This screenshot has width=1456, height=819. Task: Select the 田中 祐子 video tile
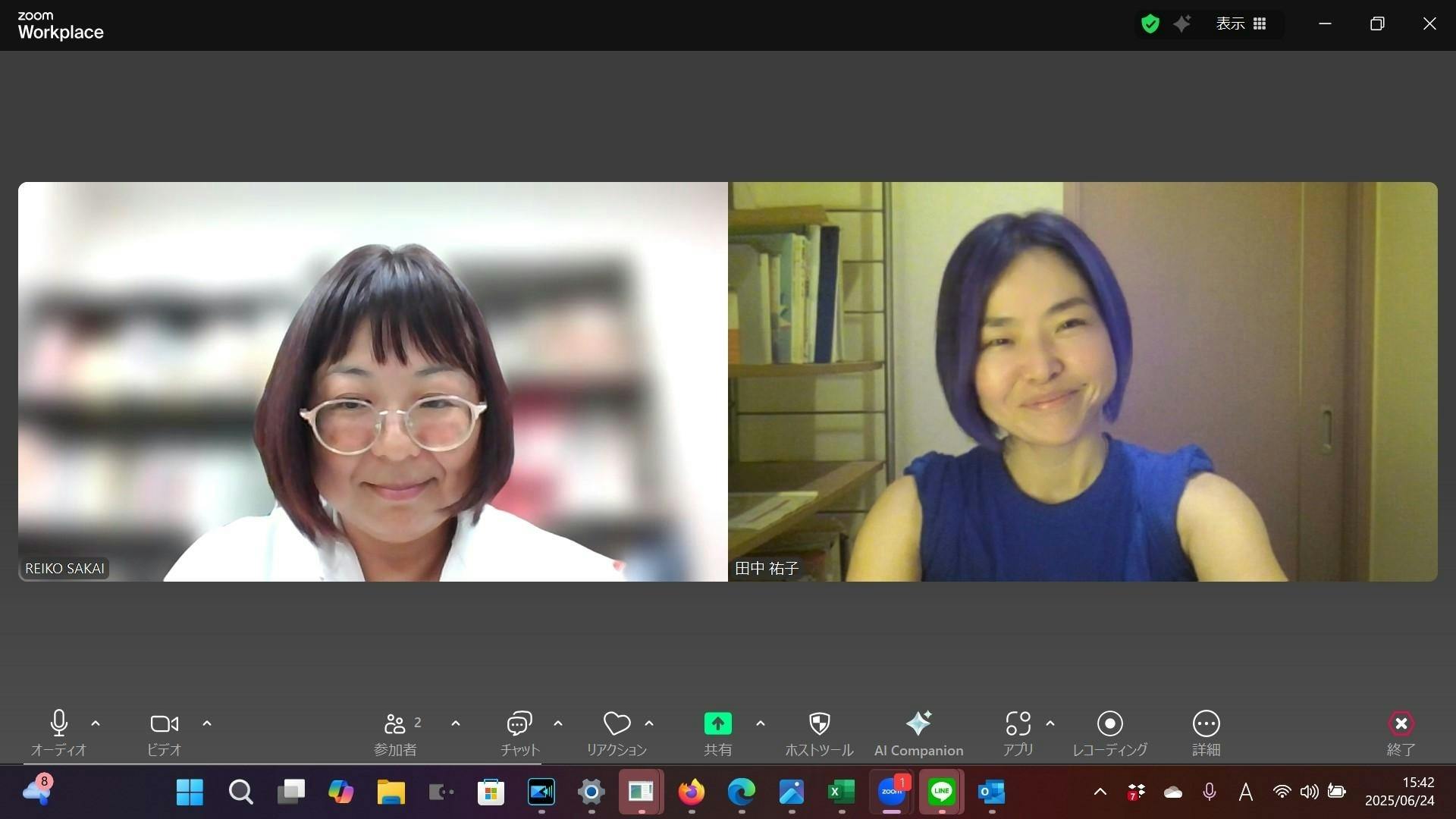tap(1082, 381)
